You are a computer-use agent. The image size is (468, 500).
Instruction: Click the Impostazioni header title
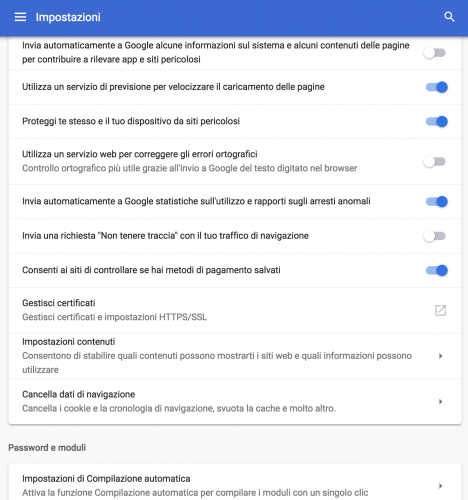pos(68,17)
